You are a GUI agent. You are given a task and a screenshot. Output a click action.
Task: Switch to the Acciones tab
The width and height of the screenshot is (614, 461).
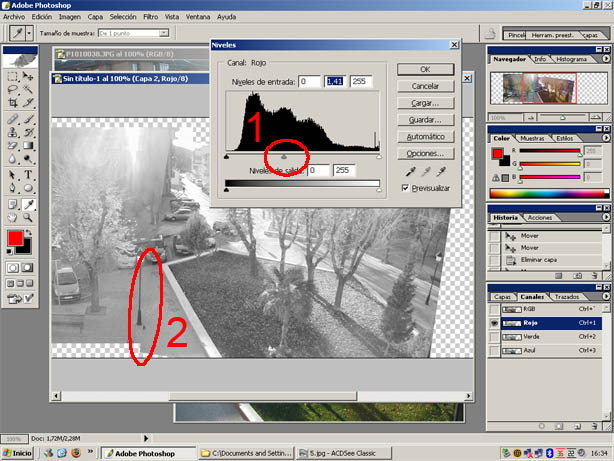540,217
